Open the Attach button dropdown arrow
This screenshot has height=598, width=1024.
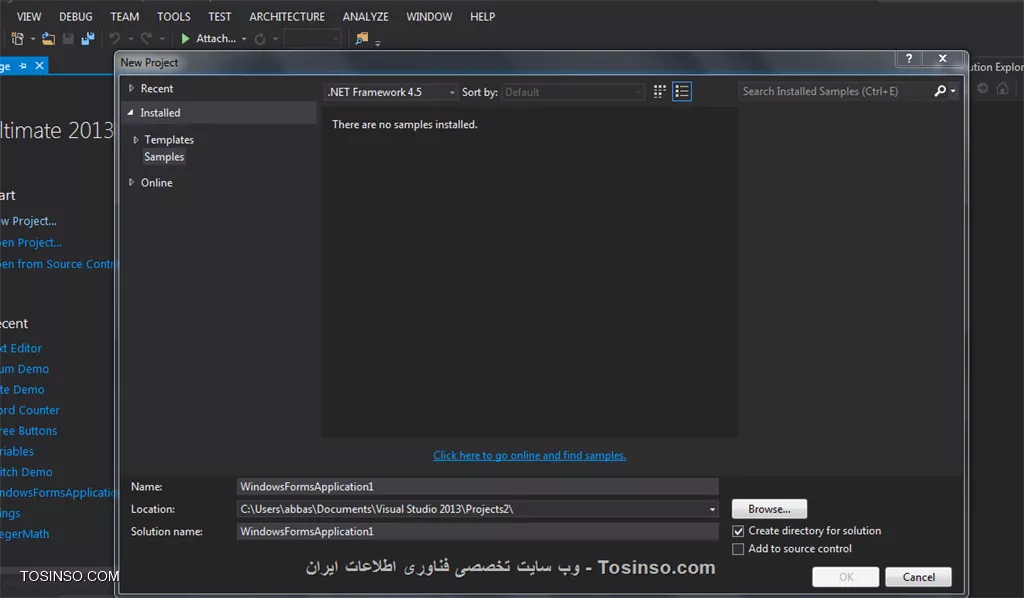(244, 39)
